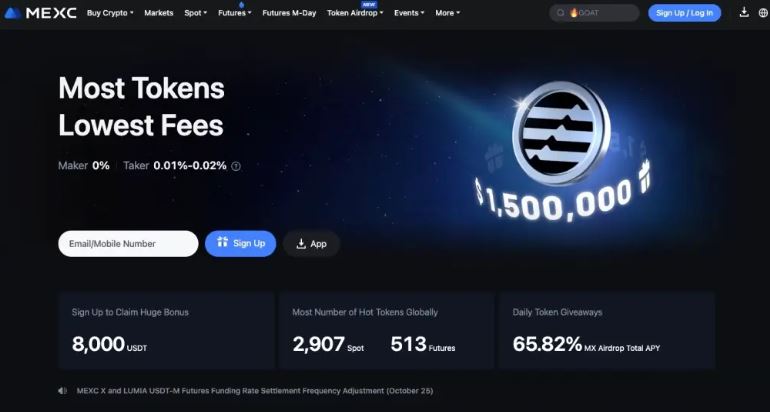Open the LUMIA Funding Rate announcement link
Viewport: 770px width, 412px height.
(x=255, y=391)
